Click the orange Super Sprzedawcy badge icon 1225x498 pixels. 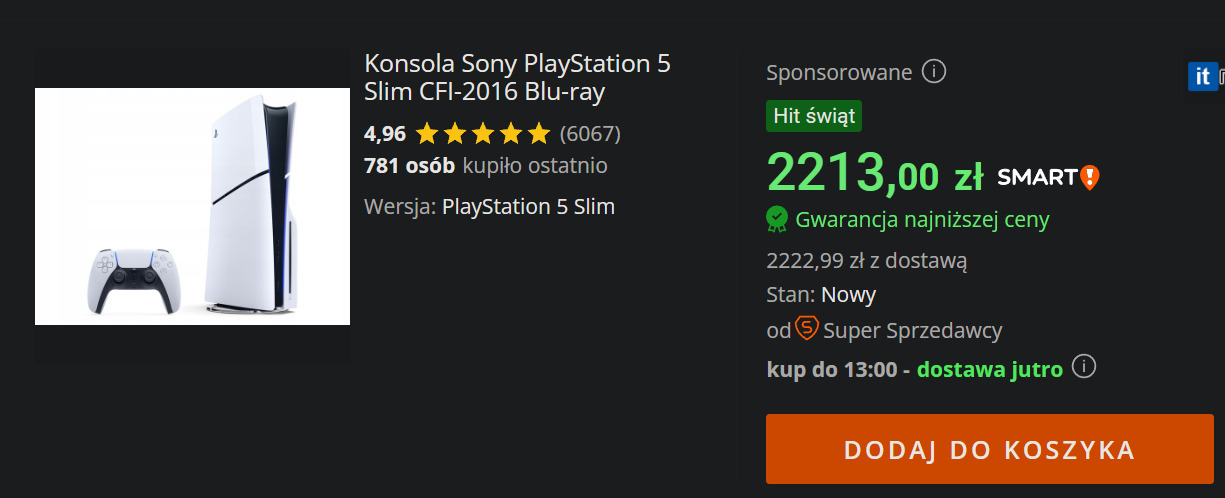tap(807, 328)
